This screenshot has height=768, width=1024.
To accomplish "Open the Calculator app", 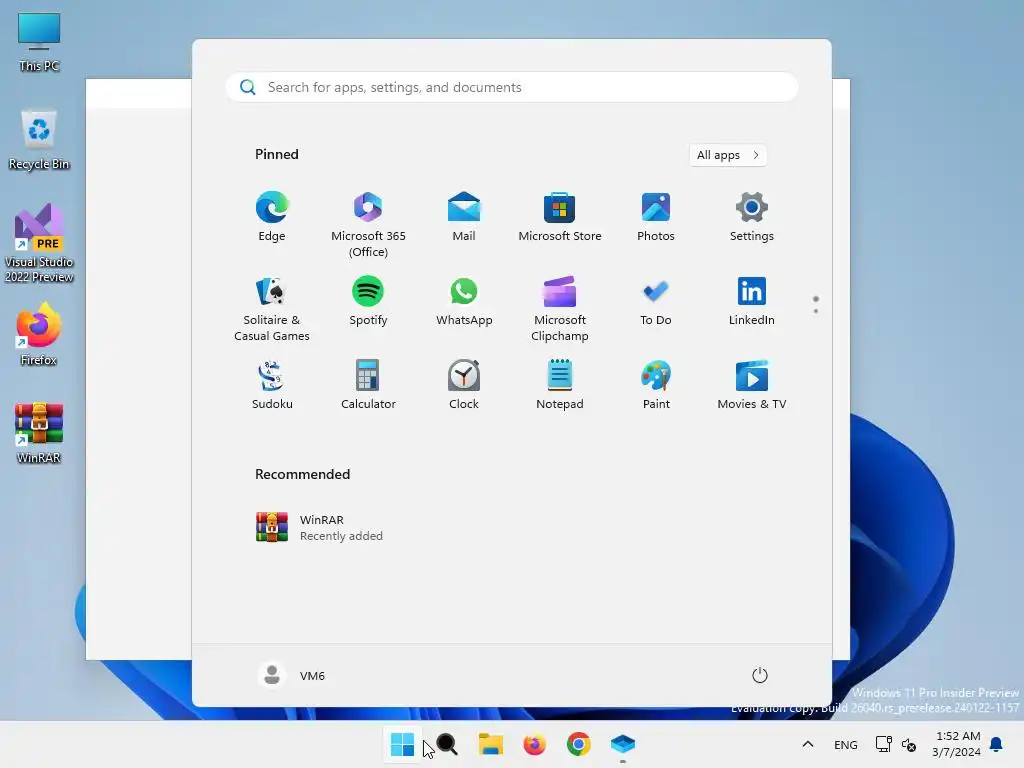I will [368, 385].
